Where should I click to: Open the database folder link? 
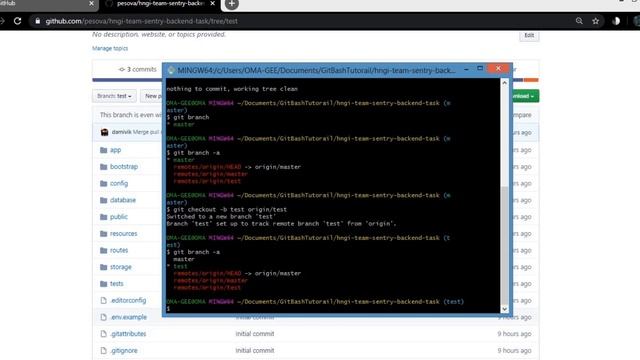(123, 200)
